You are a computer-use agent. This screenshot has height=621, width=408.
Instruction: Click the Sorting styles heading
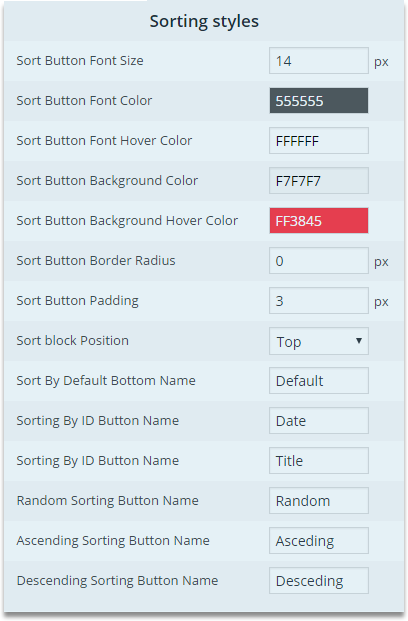[204, 21]
